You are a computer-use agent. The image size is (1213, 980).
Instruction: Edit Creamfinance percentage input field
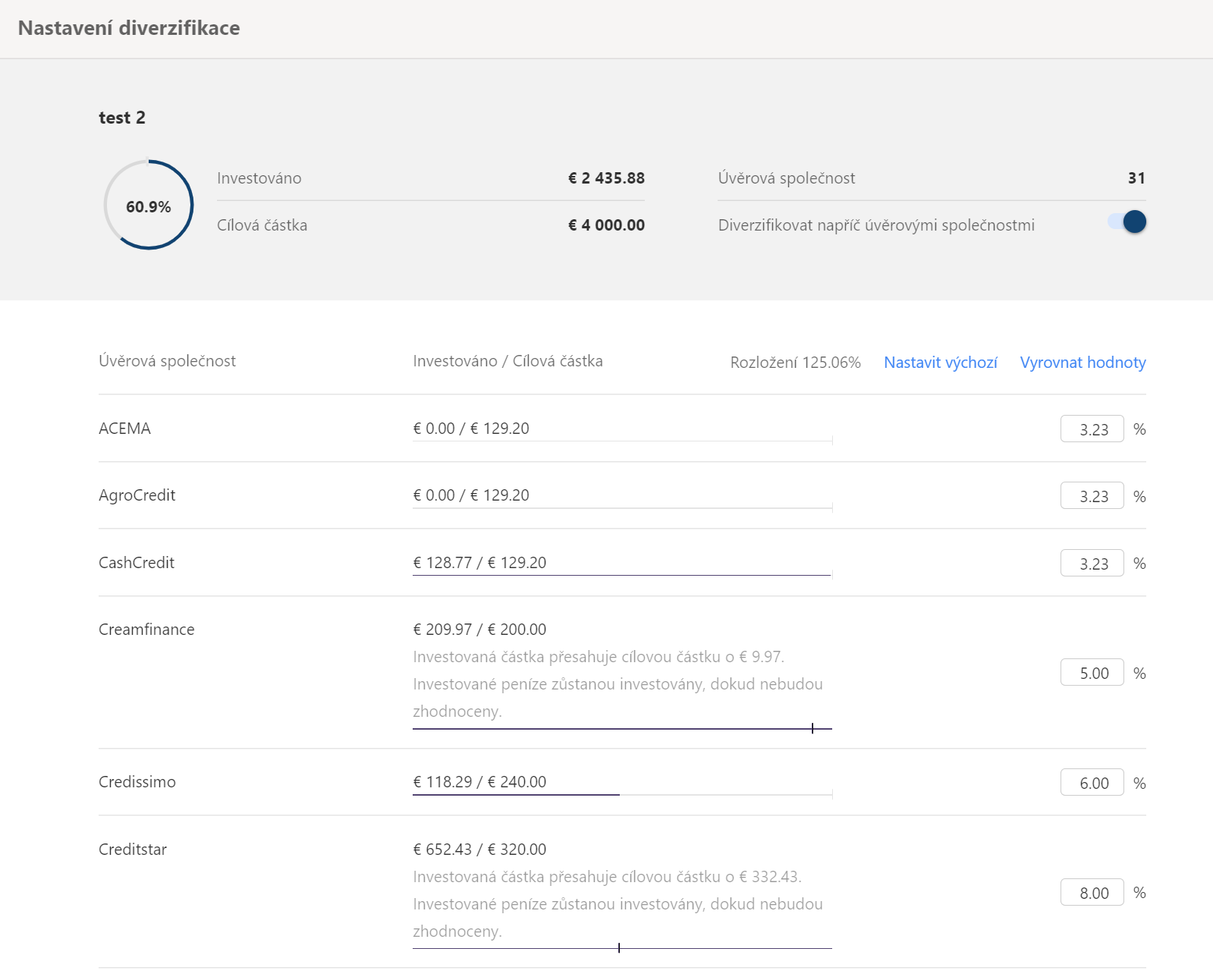coord(1092,673)
